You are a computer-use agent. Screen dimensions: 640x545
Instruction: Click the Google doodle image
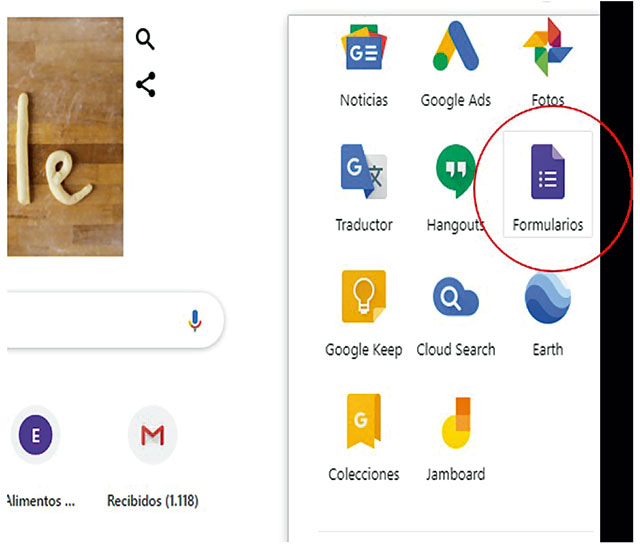tap(60, 140)
